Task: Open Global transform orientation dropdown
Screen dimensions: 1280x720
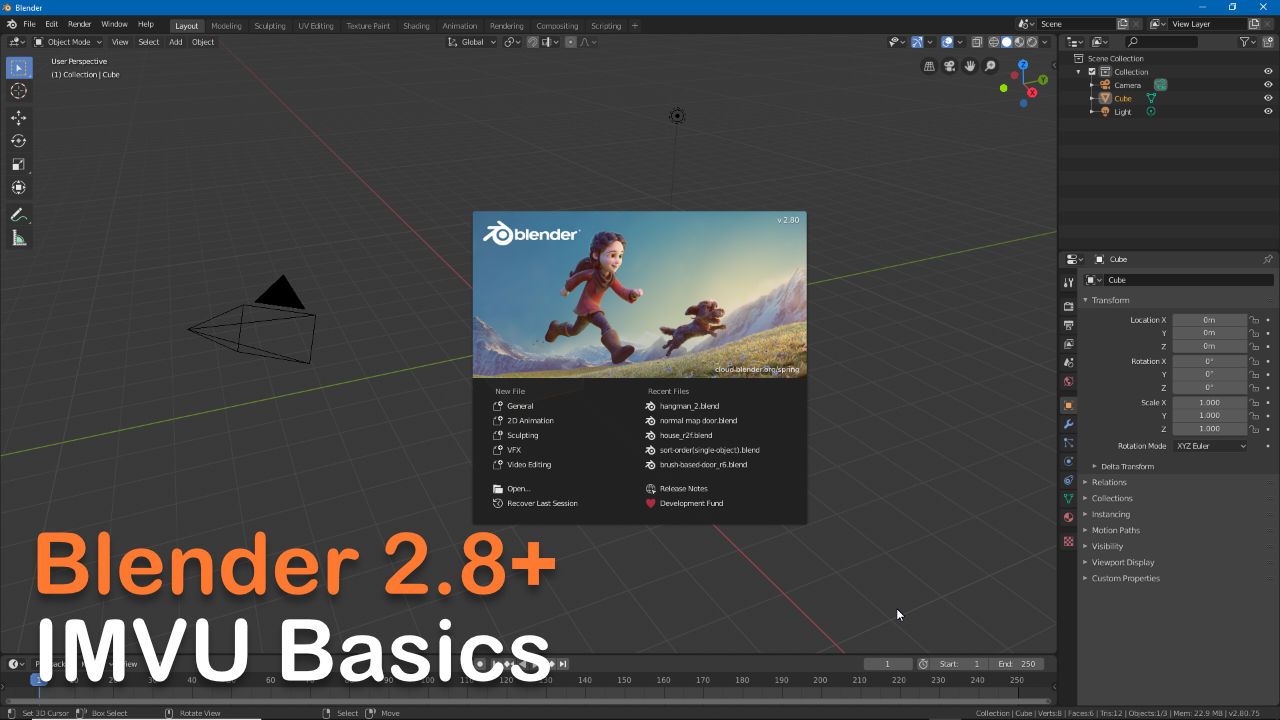Action: (x=472, y=42)
